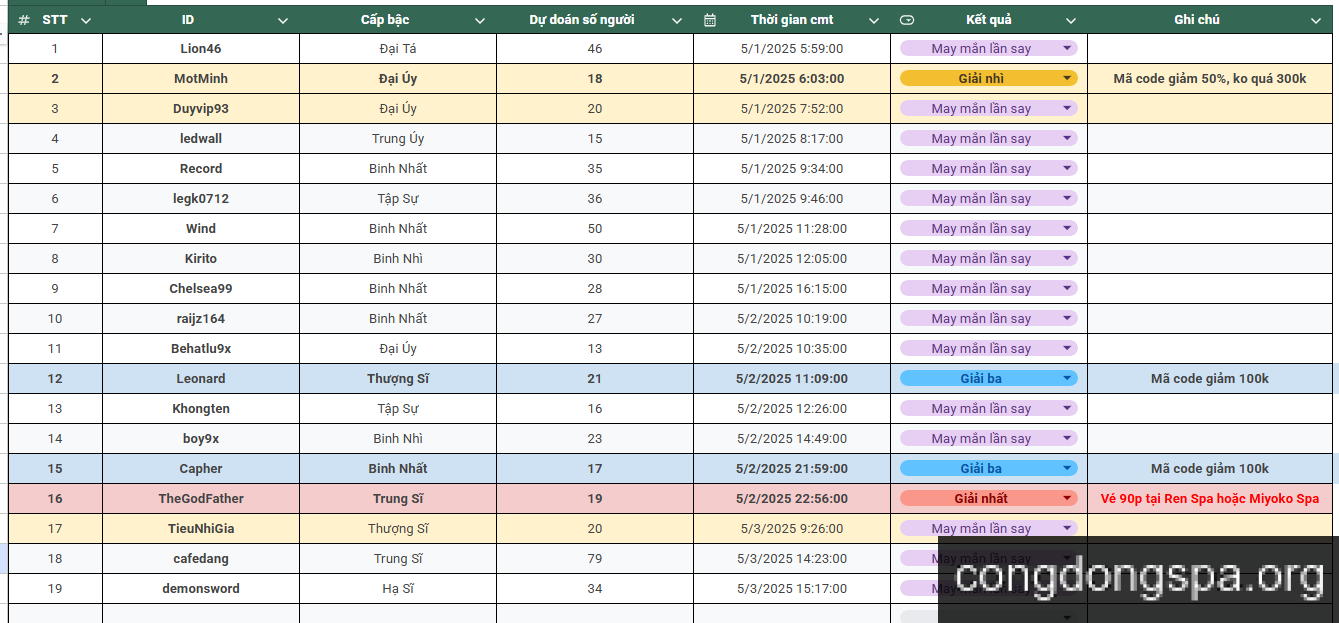
Task: Click the red Ren Spa voucher note cell
Action: (1209, 498)
